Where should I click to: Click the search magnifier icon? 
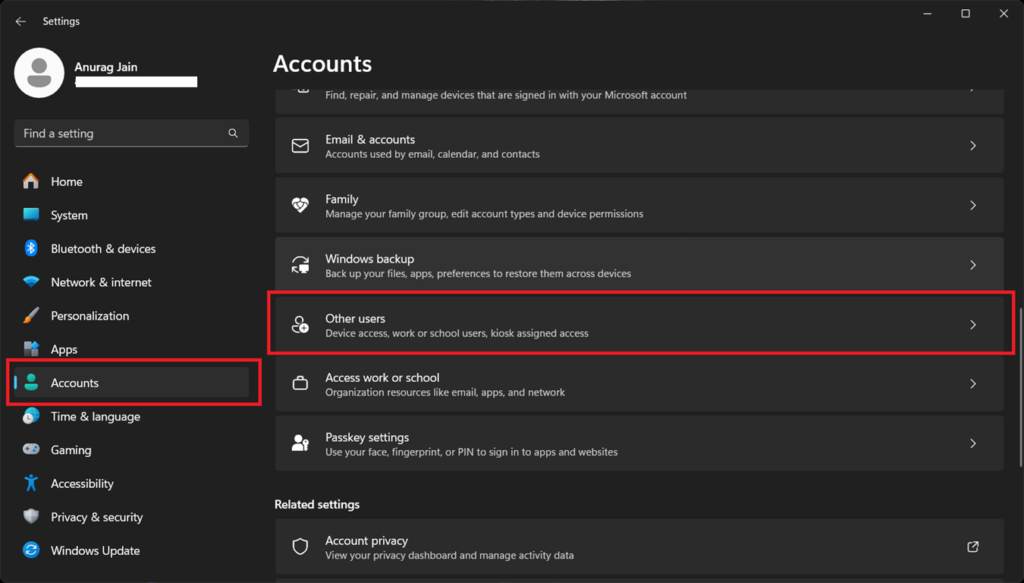pyautogui.click(x=233, y=133)
